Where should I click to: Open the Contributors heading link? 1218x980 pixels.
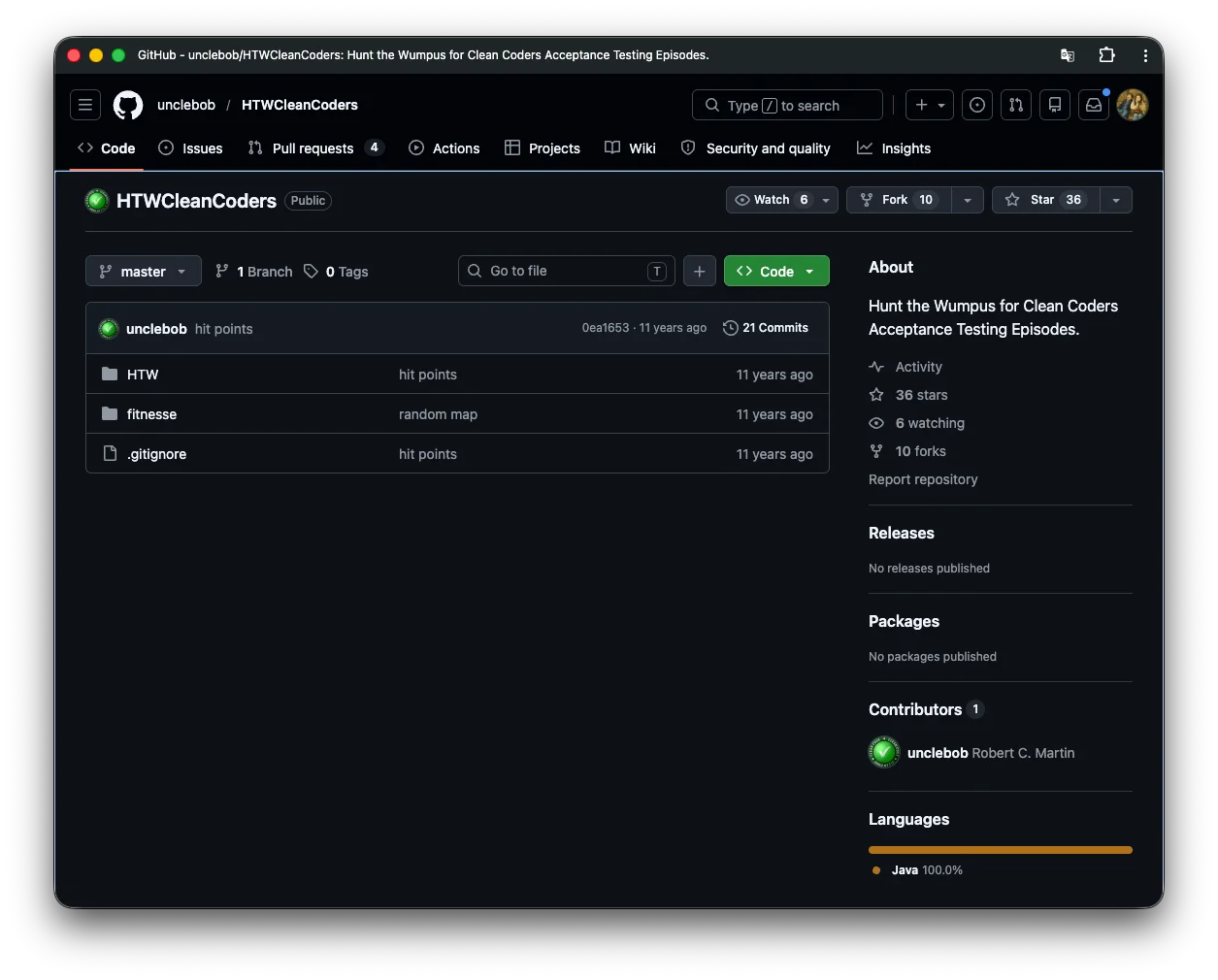coord(926,709)
